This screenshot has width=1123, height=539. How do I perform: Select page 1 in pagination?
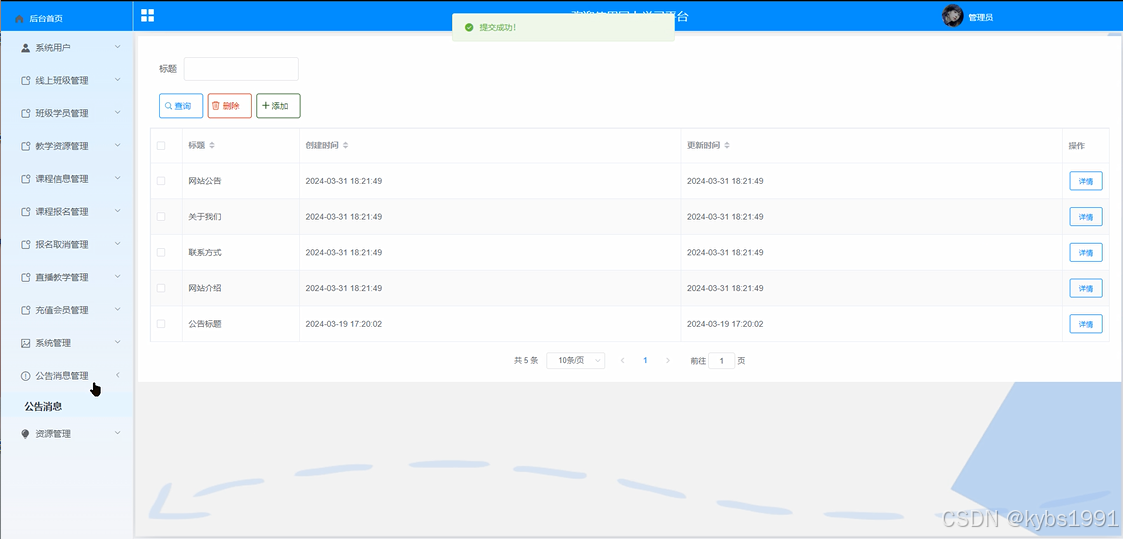coord(645,361)
